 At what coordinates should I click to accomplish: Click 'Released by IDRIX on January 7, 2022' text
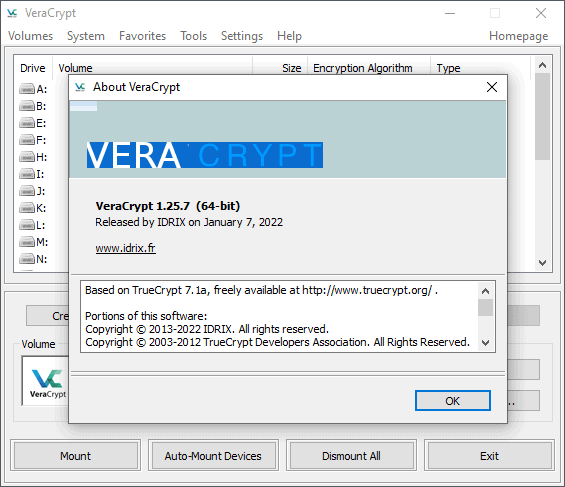(189, 222)
